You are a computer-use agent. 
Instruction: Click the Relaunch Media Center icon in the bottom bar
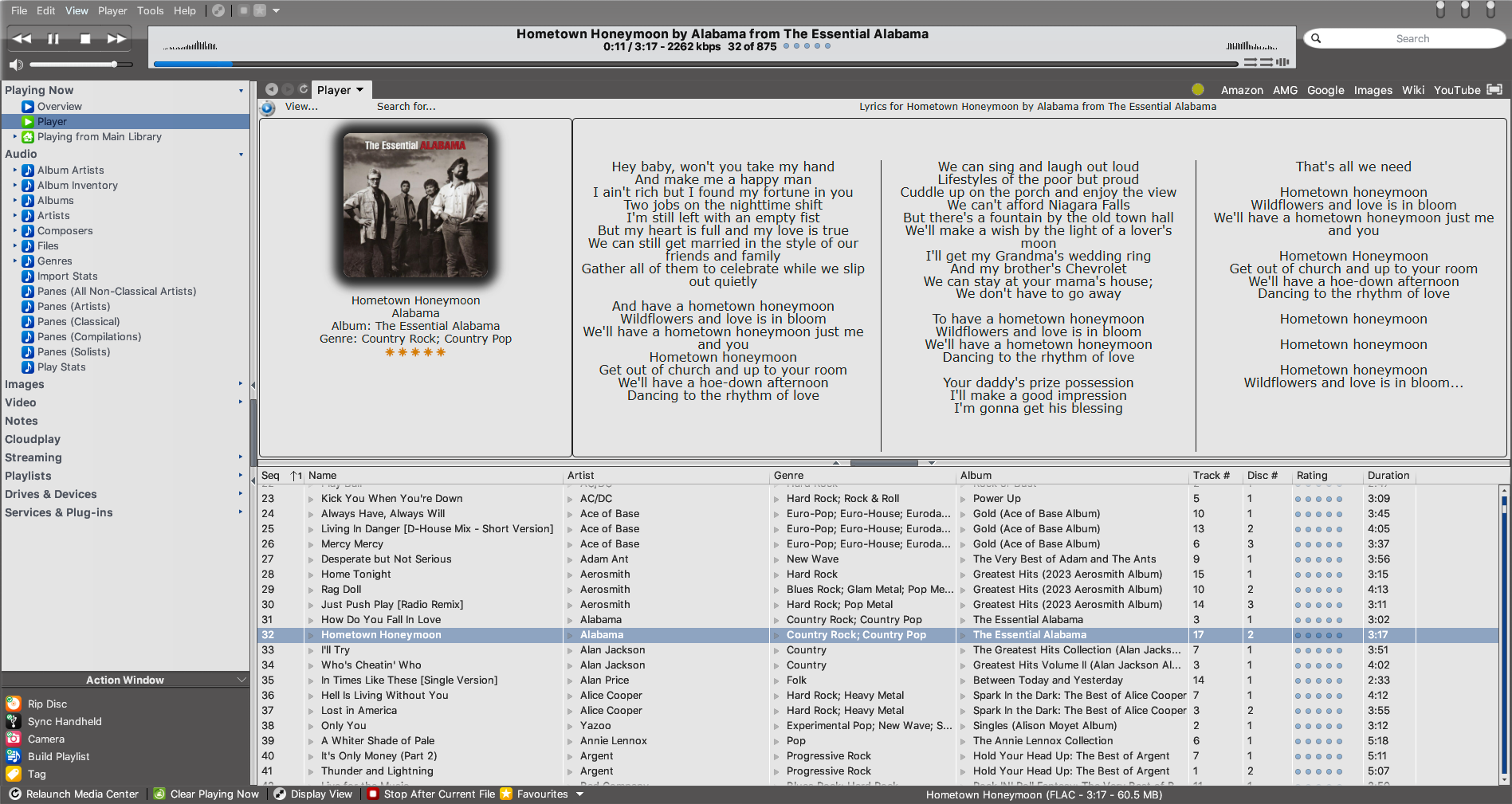click(x=15, y=794)
